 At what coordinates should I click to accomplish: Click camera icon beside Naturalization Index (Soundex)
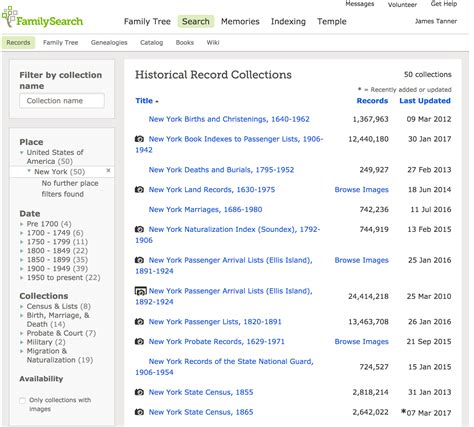pos(139,229)
